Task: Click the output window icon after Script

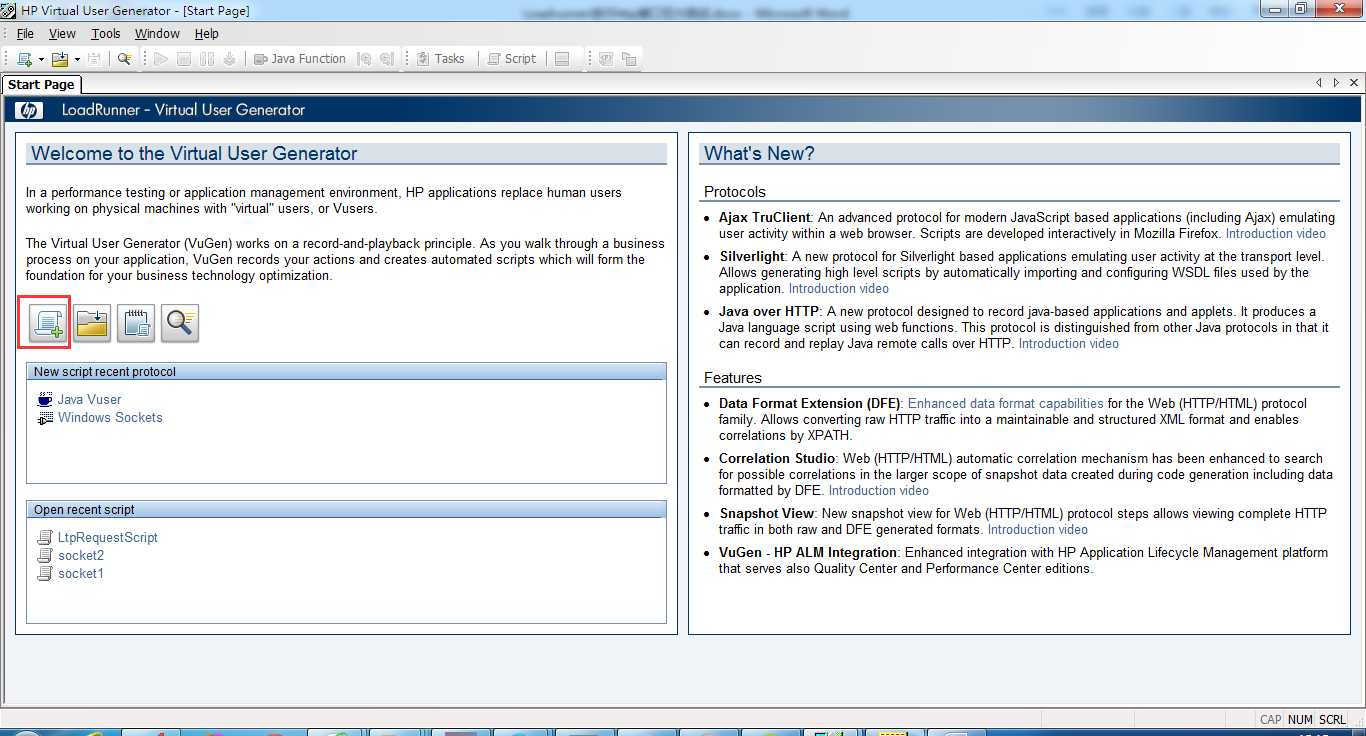Action: (x=562, y=59)
